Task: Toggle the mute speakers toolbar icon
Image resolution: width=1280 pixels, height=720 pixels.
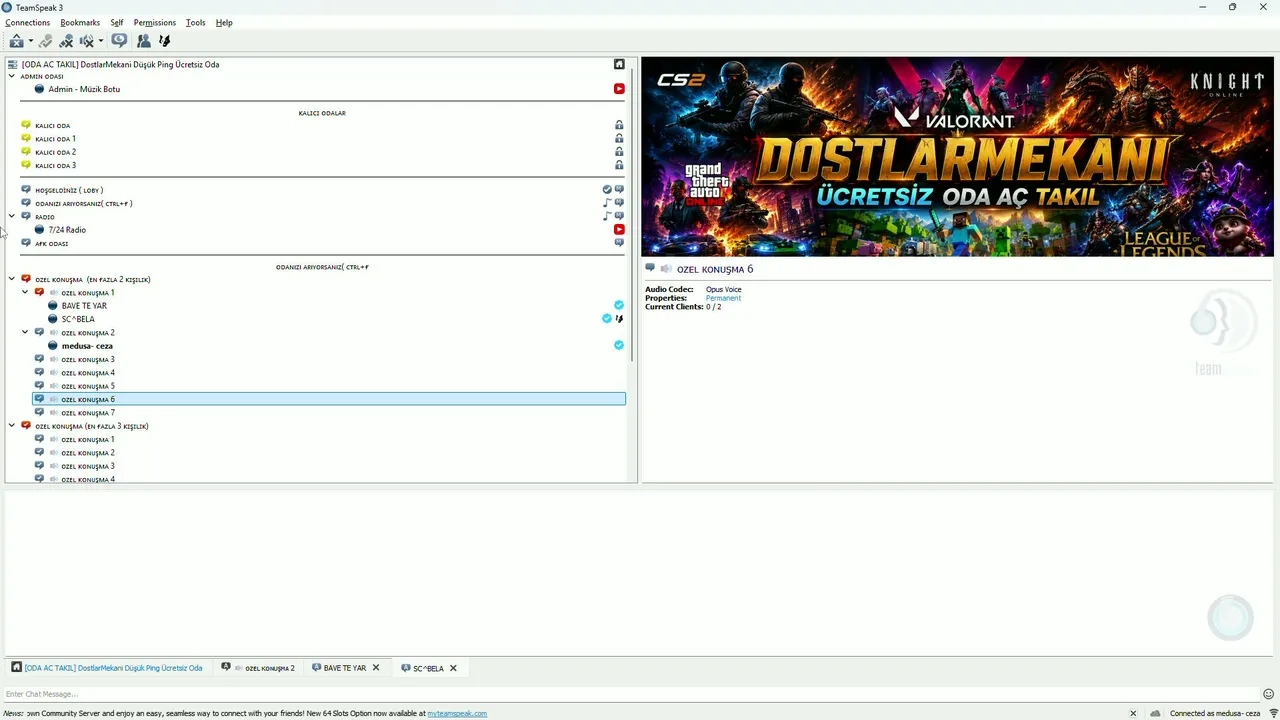Action: pyautogui.click(x=87, y=41)
